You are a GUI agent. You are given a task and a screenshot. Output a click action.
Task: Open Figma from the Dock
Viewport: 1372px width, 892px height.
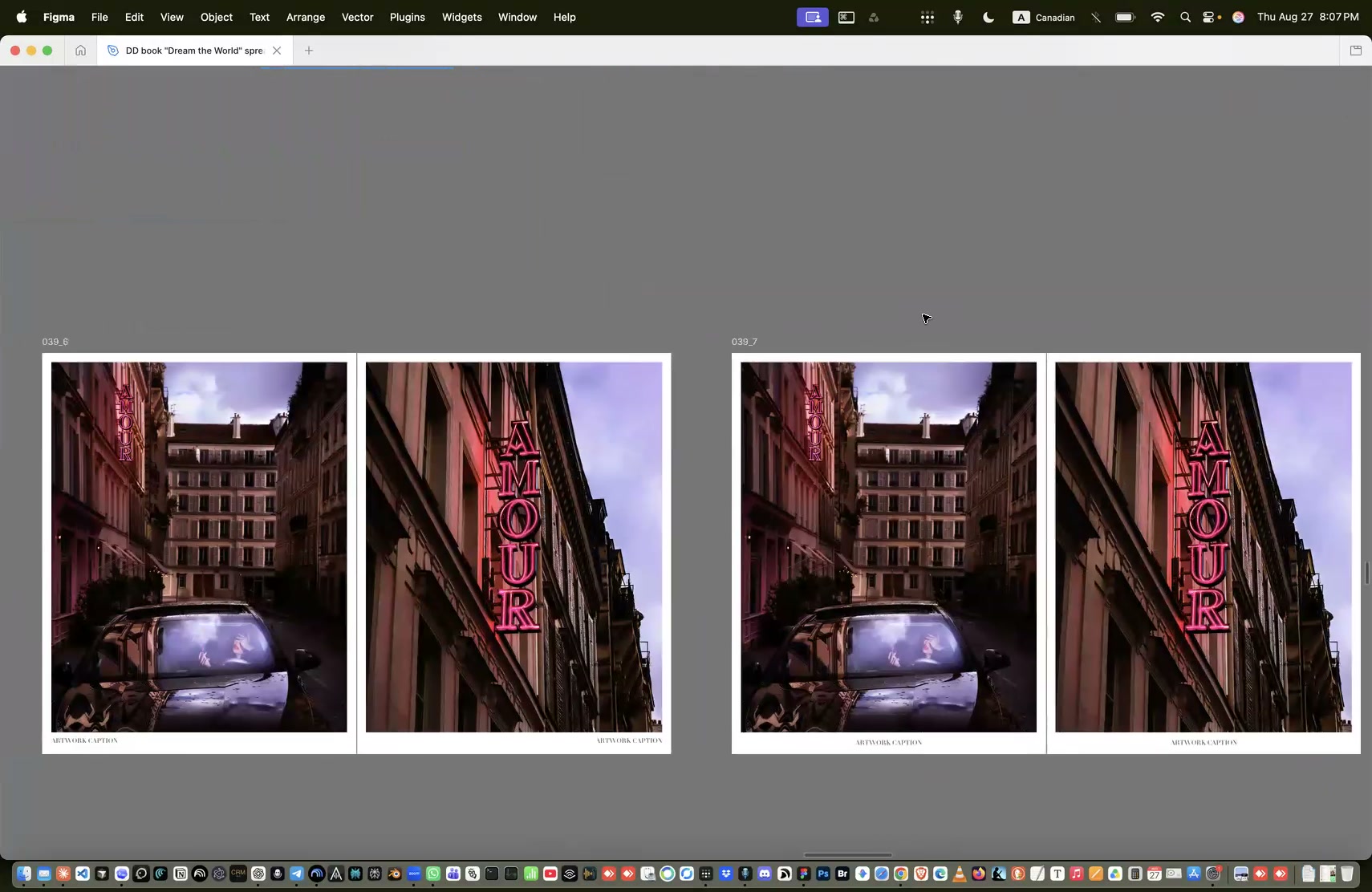click(804, 874)
